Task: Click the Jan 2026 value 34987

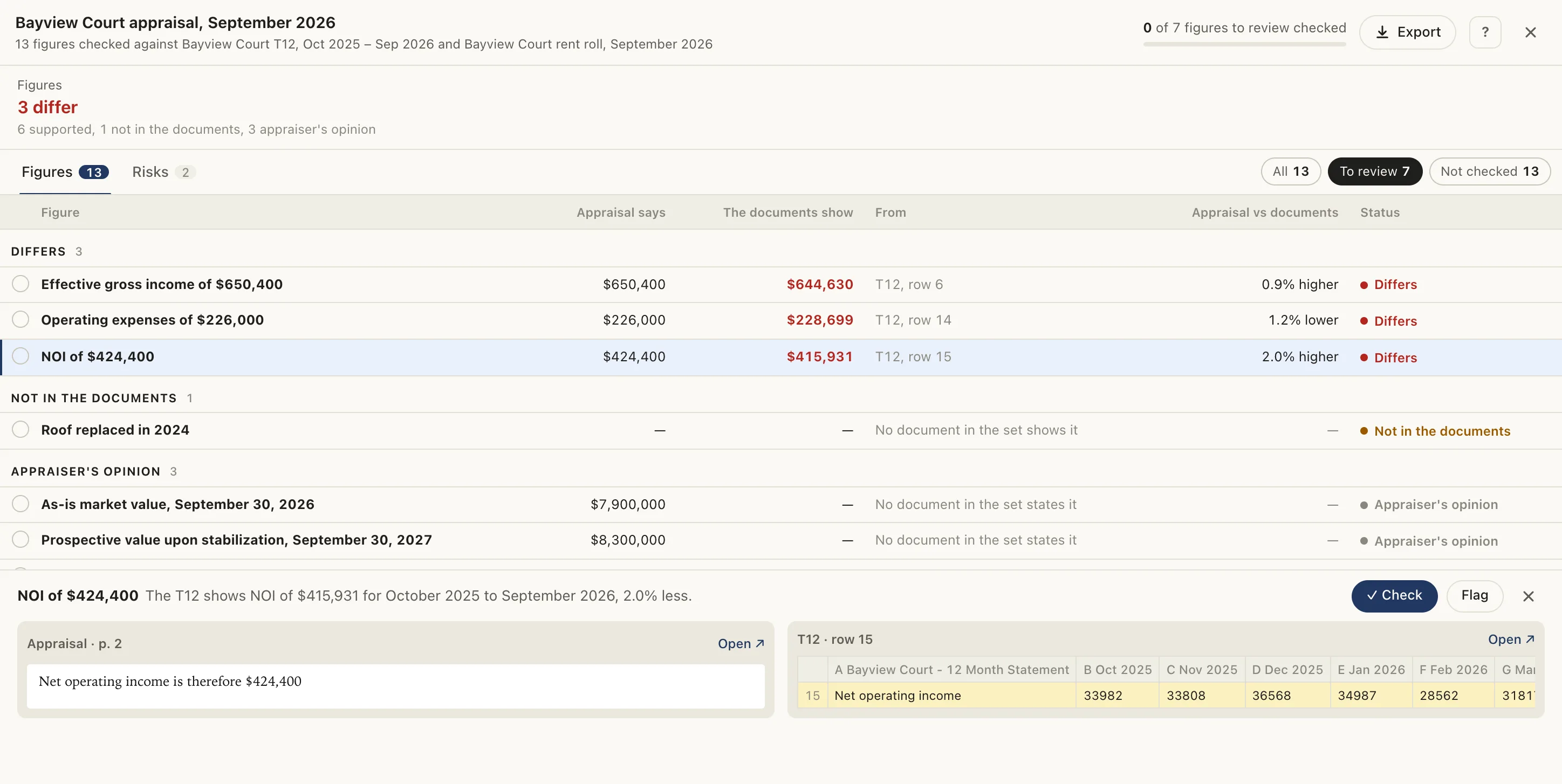Action: tap(1372, 696)
